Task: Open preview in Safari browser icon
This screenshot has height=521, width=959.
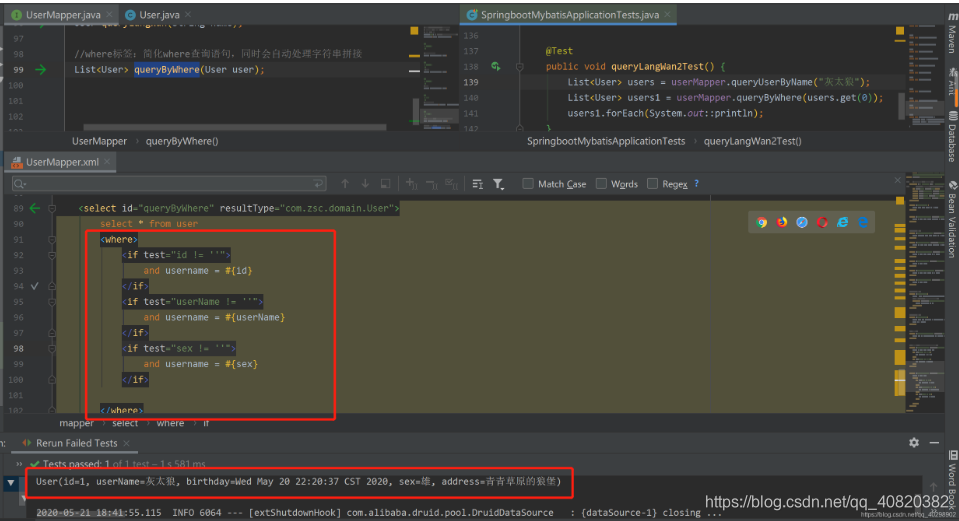Action: tap(802, 223)
